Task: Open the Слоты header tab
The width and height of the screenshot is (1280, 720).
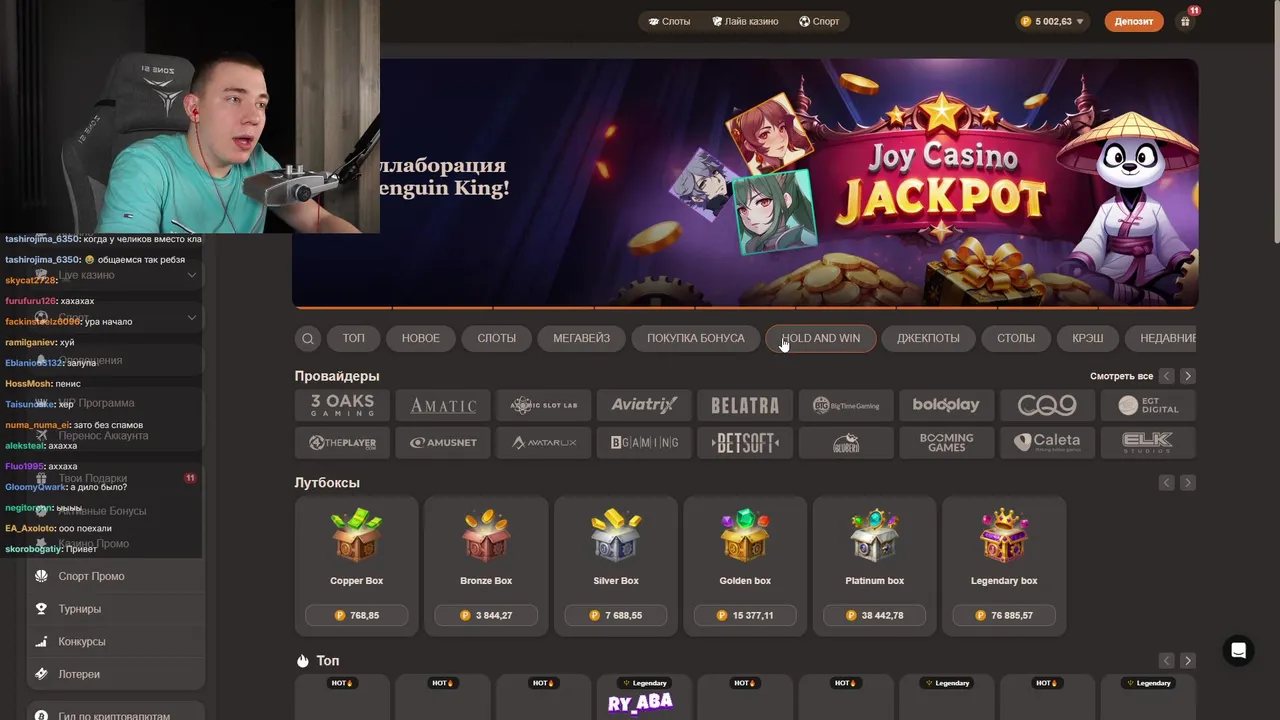Action: click(669, 21)
